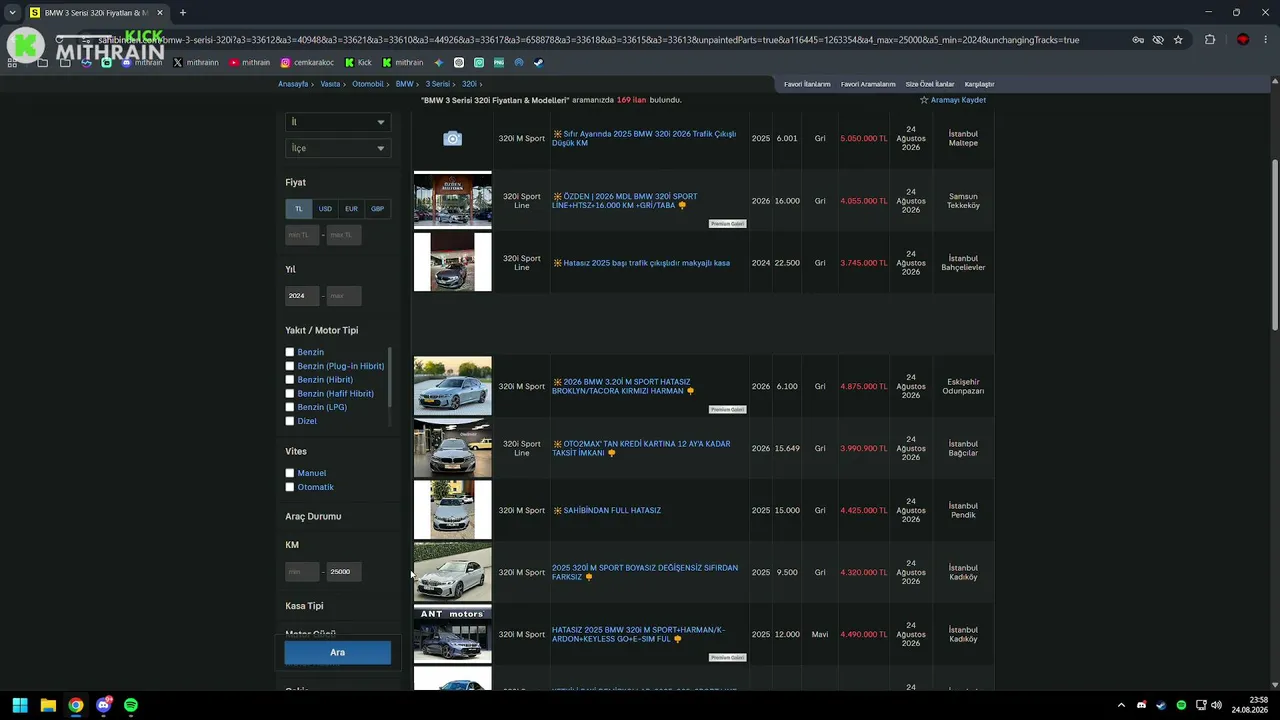Click the minimum KM input field
1280x720 pixels.
pos(302,572)
